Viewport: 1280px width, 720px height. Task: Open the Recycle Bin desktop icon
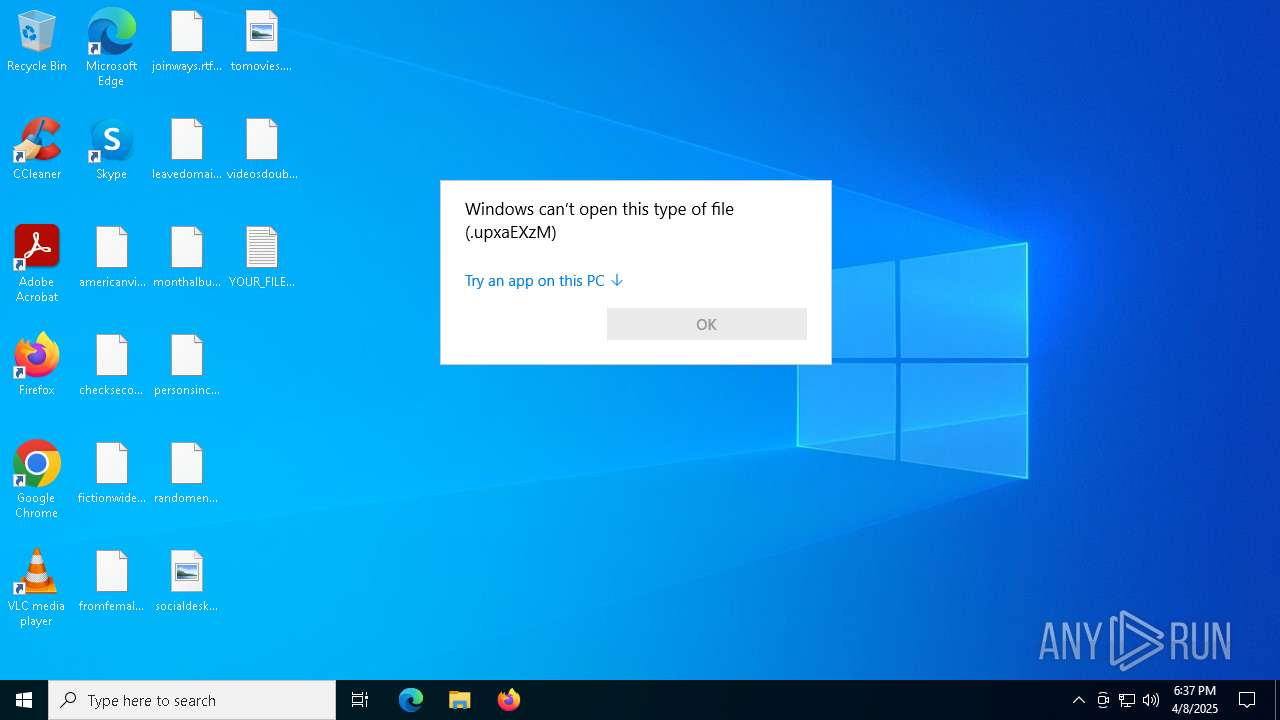[37, 42]
